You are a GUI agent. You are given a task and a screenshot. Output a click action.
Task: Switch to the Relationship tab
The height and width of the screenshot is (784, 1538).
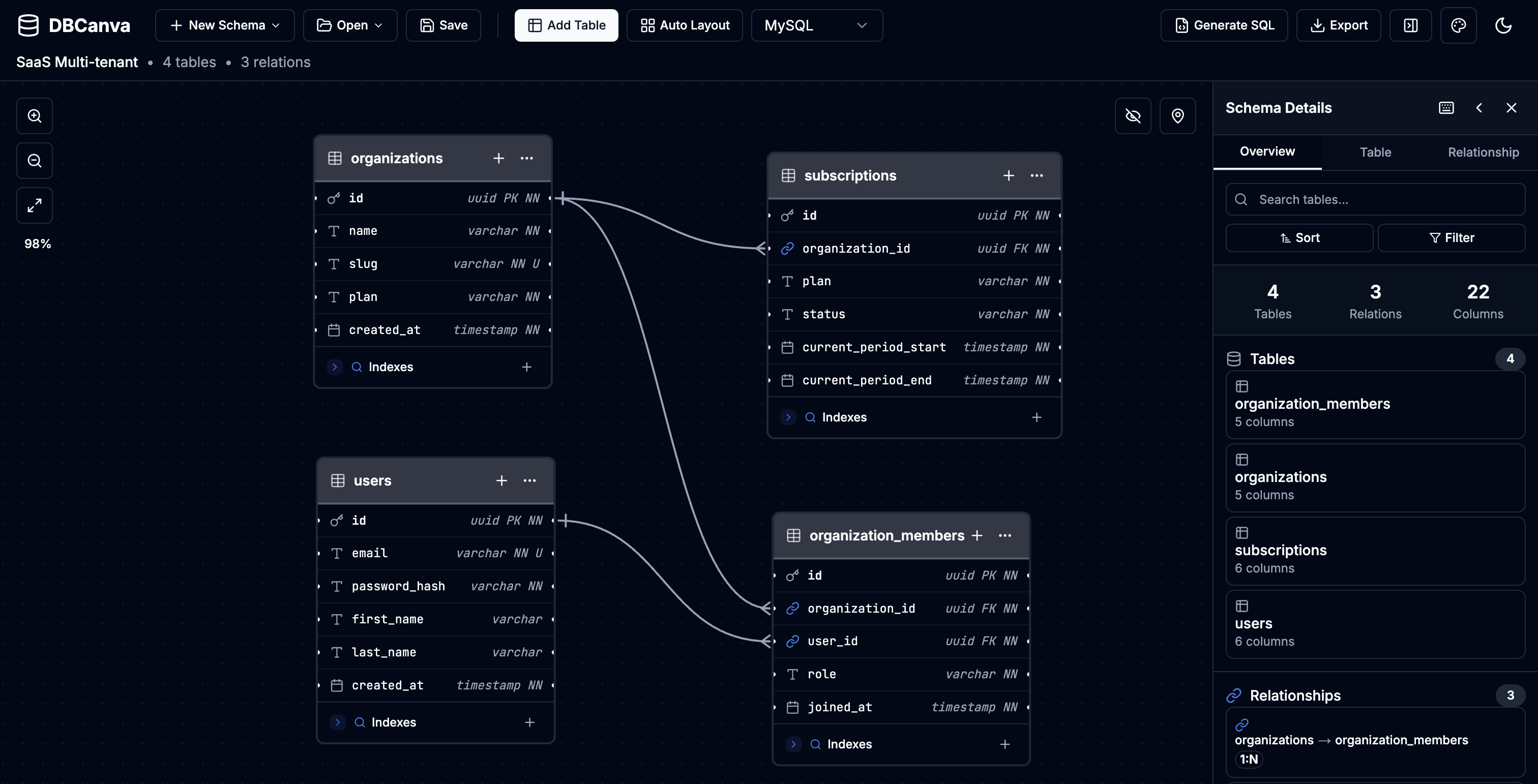1483,152
